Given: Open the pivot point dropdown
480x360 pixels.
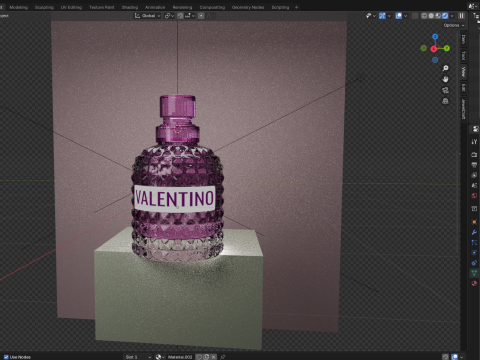Looking at the screenshot, I should tap(169, 16).
